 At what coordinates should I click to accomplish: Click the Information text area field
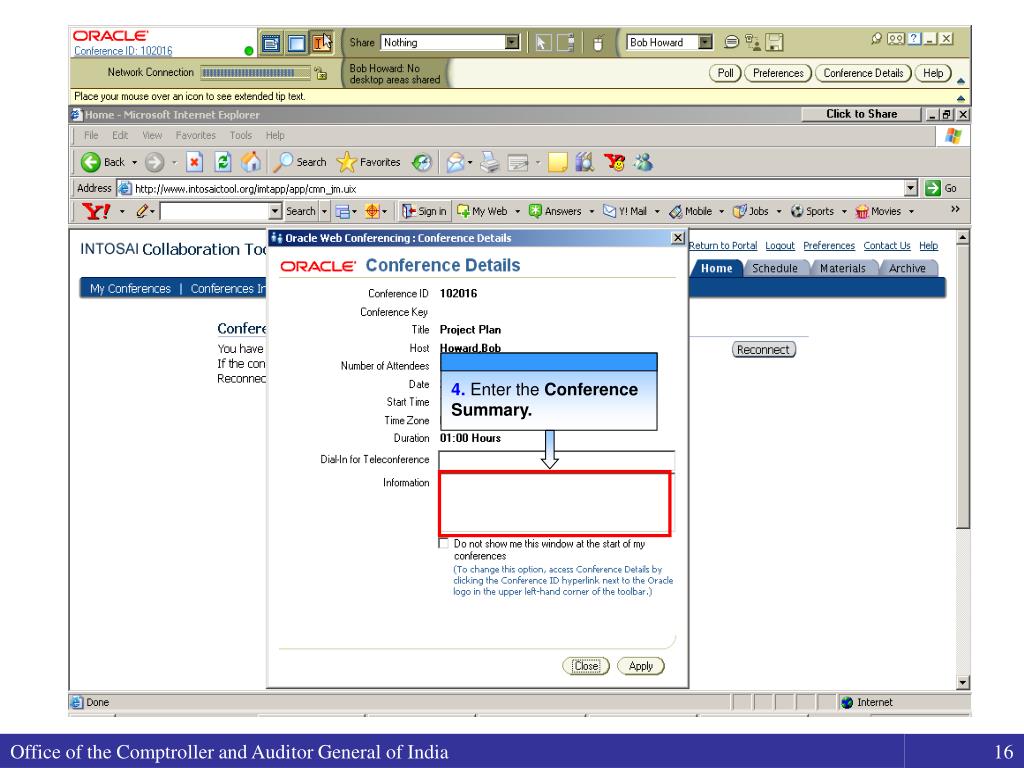555,503
